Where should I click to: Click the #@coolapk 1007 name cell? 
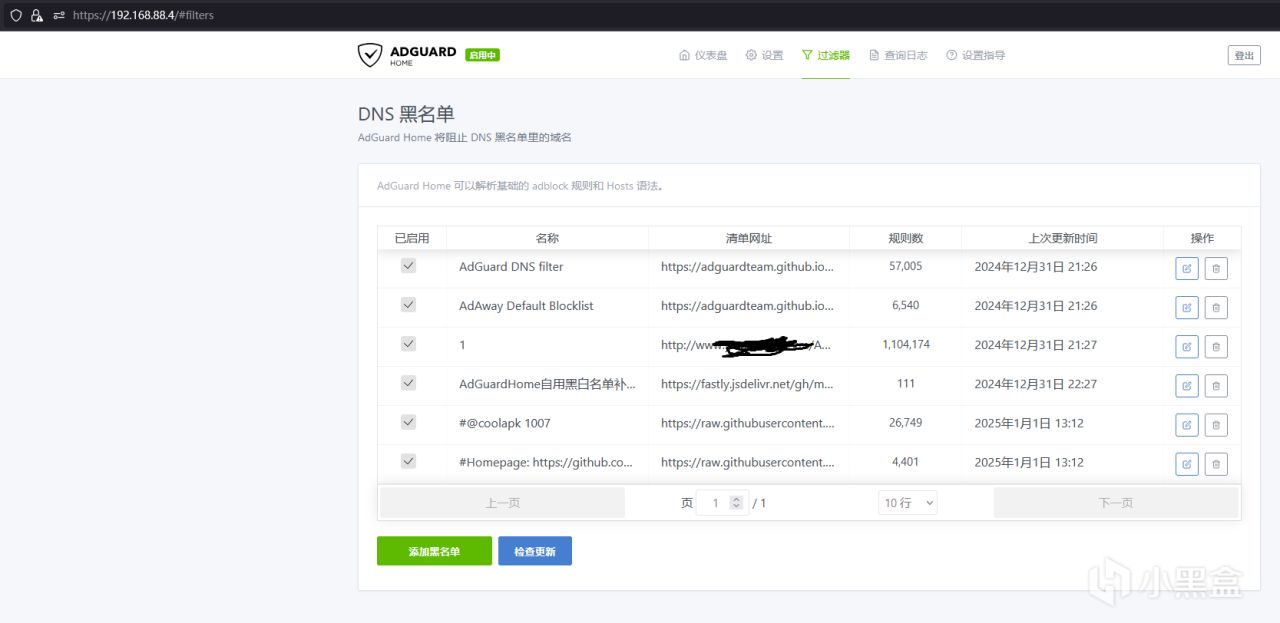tap(505, 423)
